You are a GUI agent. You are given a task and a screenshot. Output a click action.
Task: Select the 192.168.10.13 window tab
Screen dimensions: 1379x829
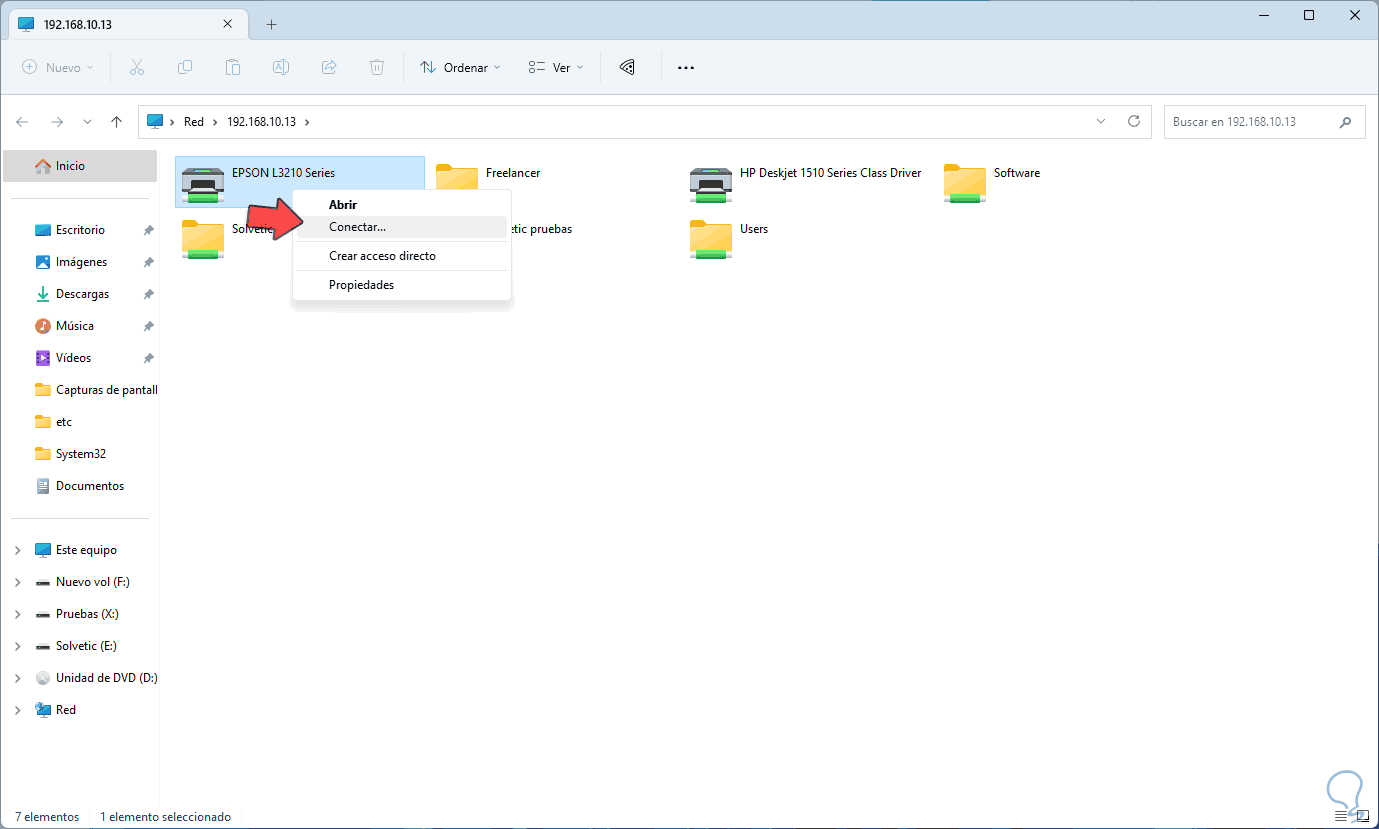(x=127, y=24)
